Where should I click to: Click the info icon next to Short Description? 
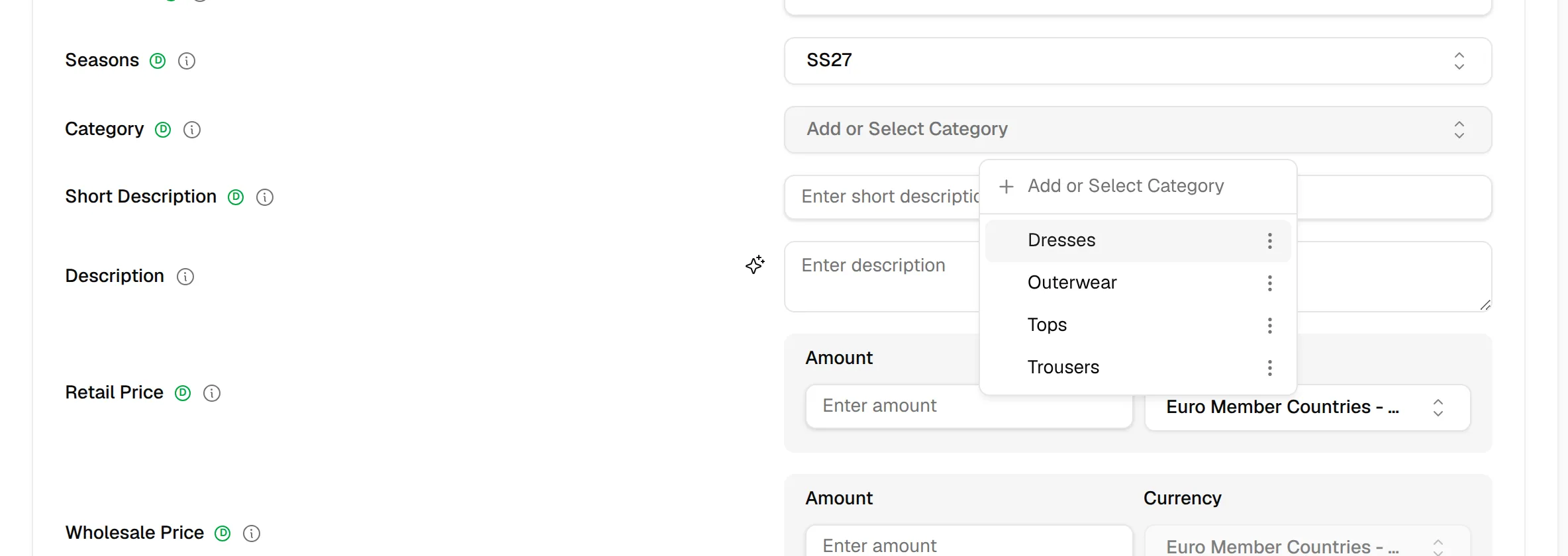tap(265, 197)
